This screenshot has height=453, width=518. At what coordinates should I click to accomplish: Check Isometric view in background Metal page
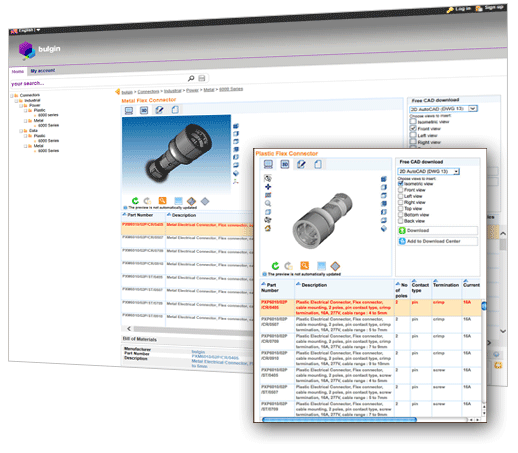pyautogui.click(x=413, y=122)
